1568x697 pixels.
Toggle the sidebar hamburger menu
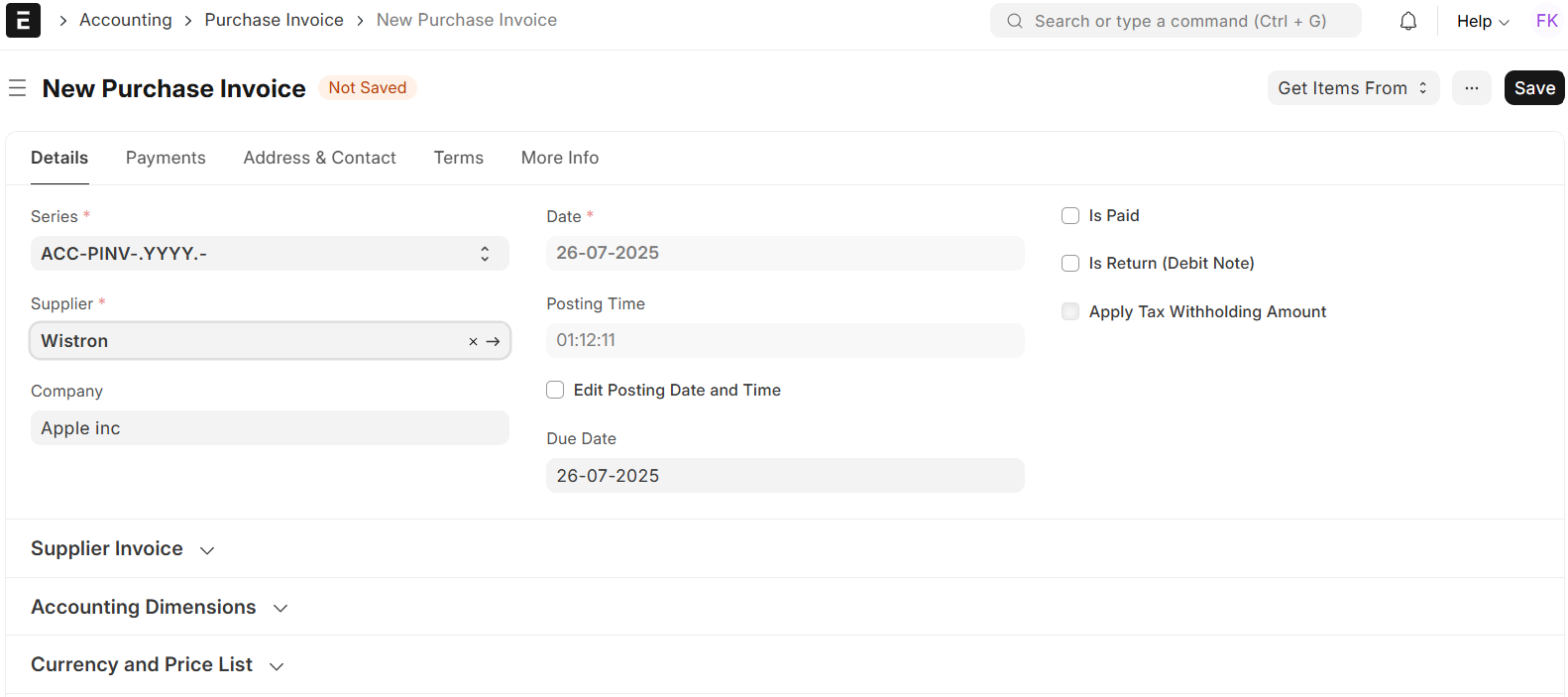[17, 88]
